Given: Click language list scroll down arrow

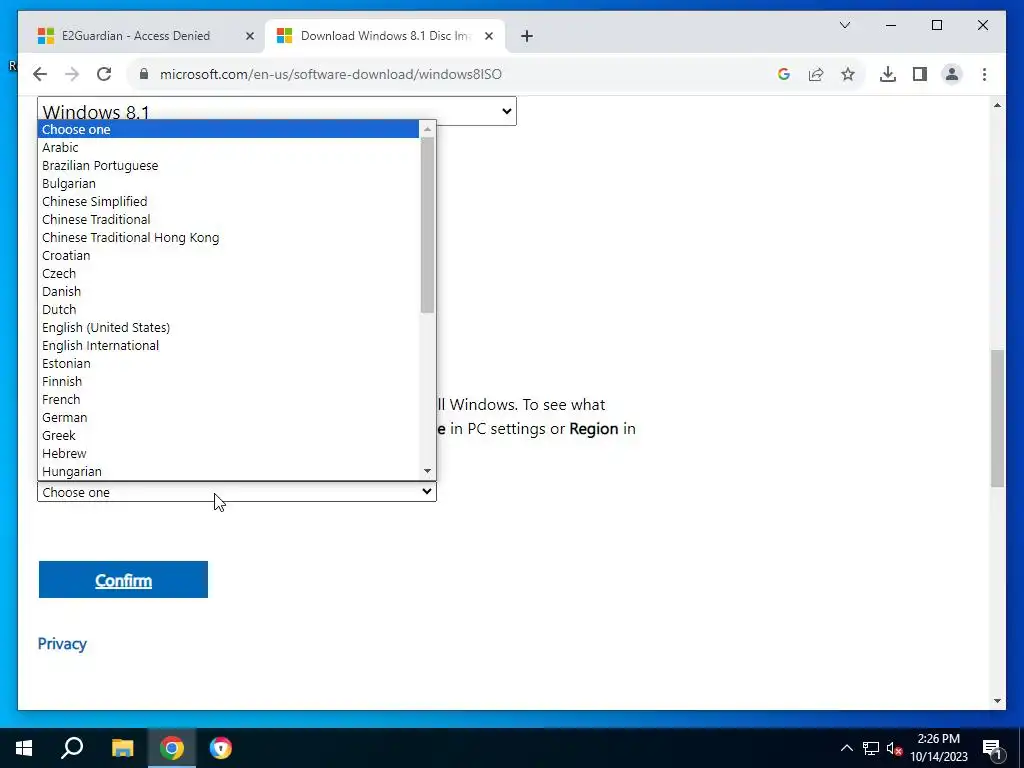Looking at the screenshot, I should [427, 471].
